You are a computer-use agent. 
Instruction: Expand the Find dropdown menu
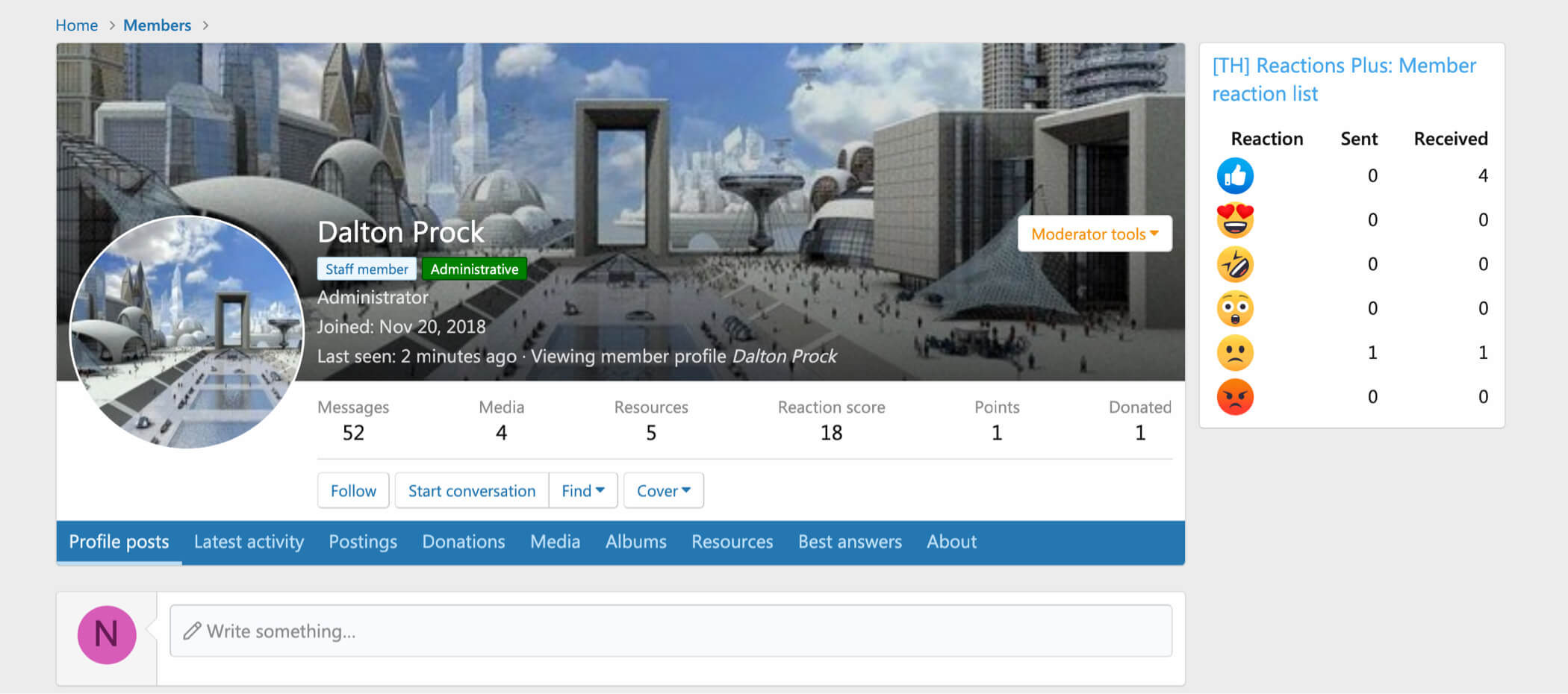[583, 490]
